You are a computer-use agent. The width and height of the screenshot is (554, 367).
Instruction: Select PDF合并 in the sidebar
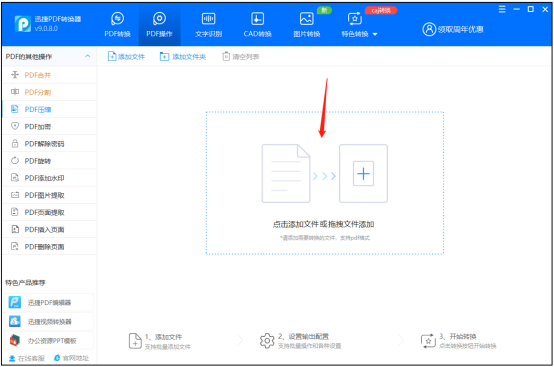click(x=49, y=75)
